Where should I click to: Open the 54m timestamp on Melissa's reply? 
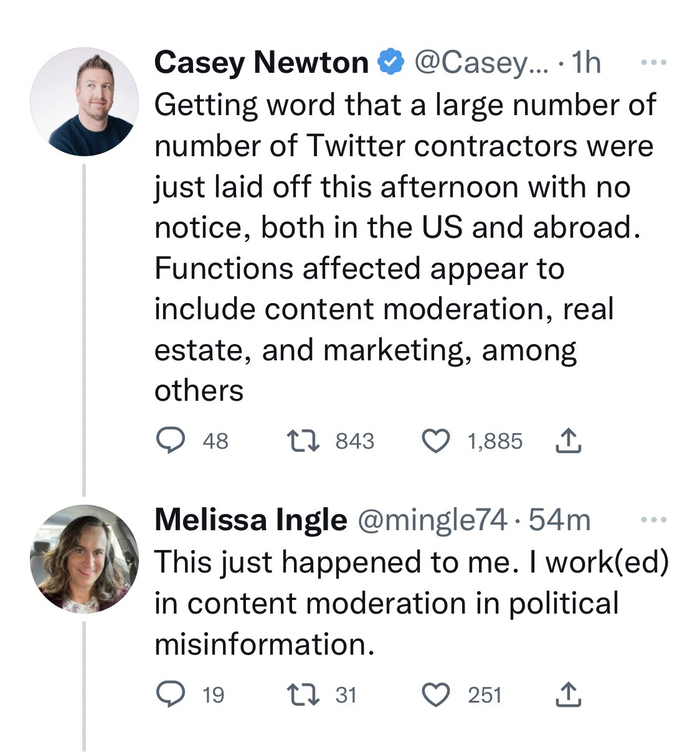[560, 521]
